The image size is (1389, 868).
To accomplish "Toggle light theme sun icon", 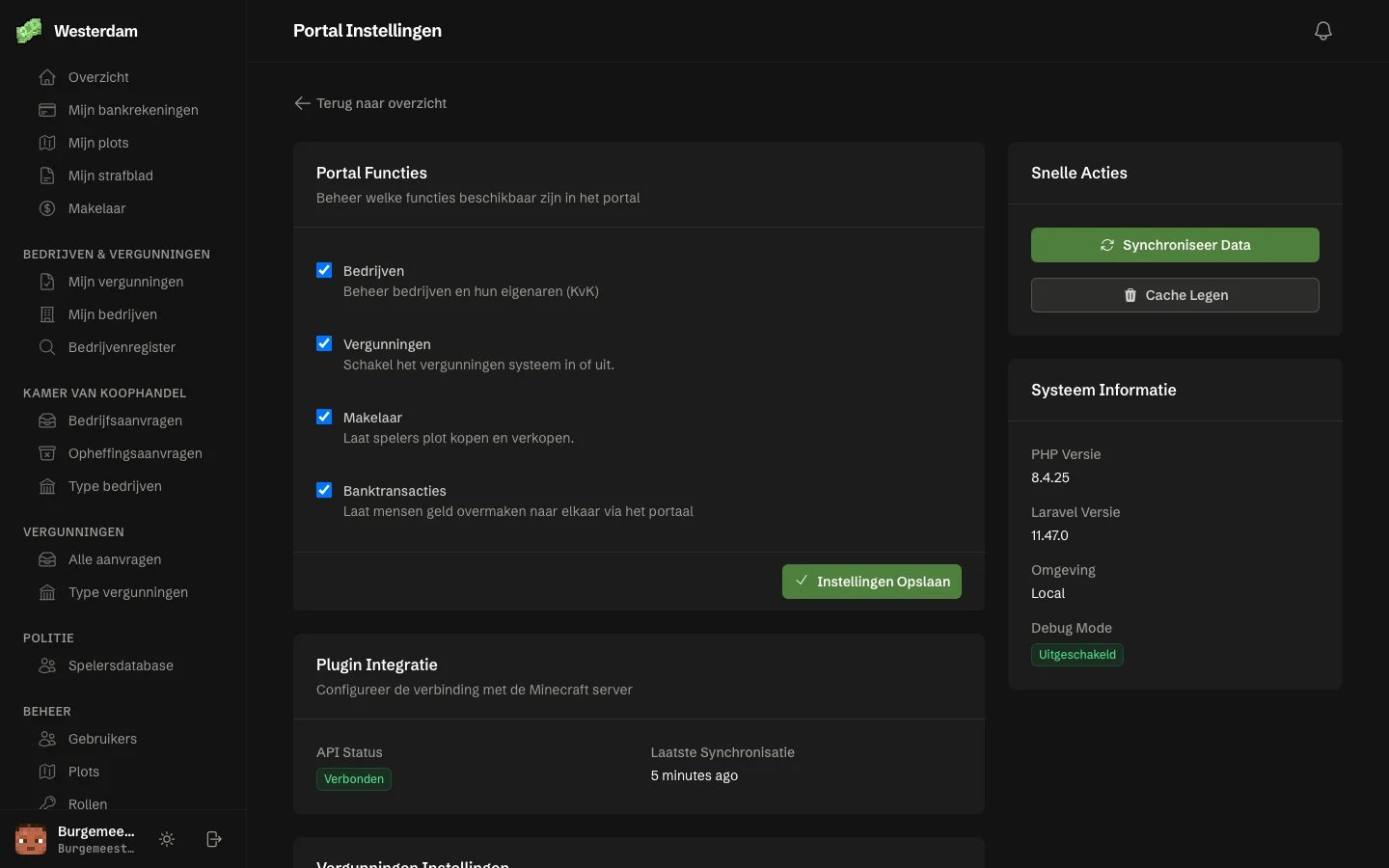I will [x=167, y=839].
